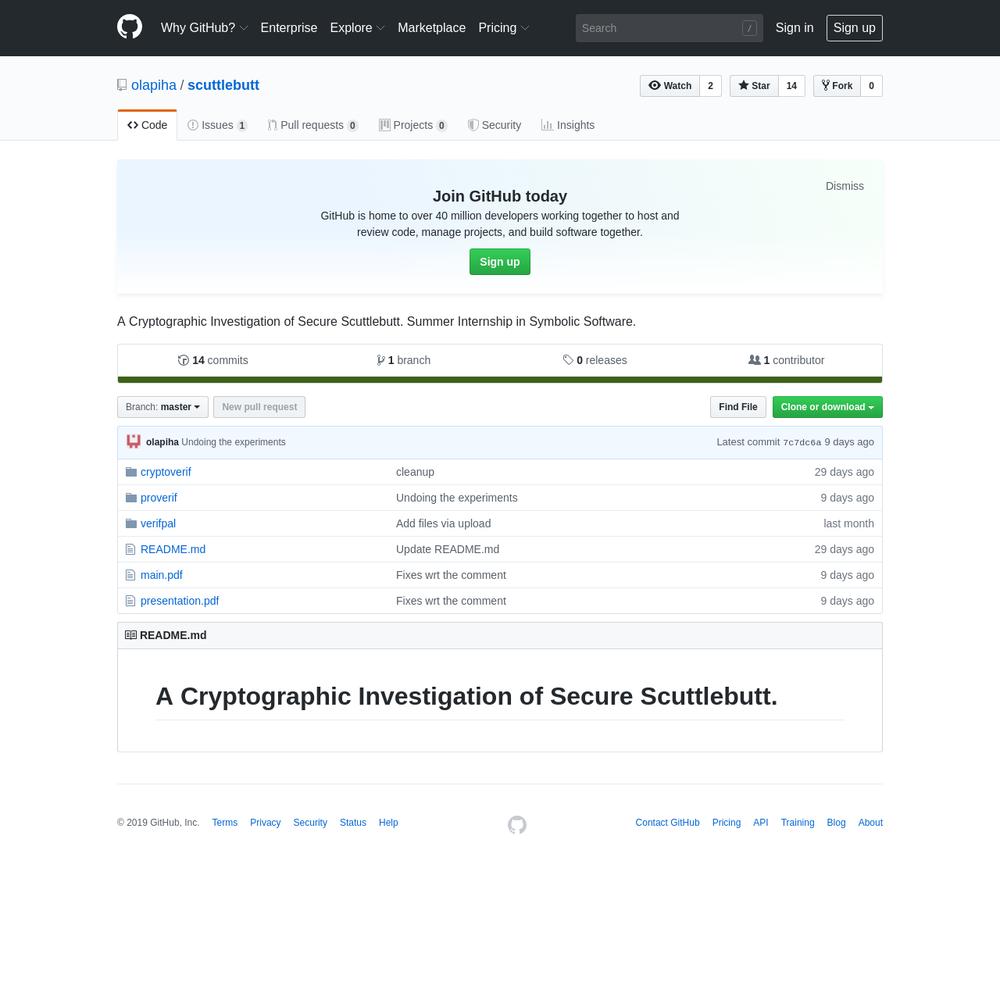Open the watchers count showing 2
Screen dimensions: 1000x1000
710,85
